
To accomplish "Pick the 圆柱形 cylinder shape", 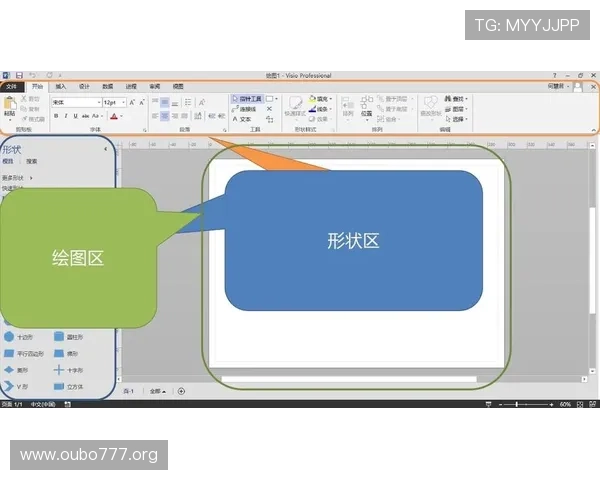I will click(x=72, y=336).
